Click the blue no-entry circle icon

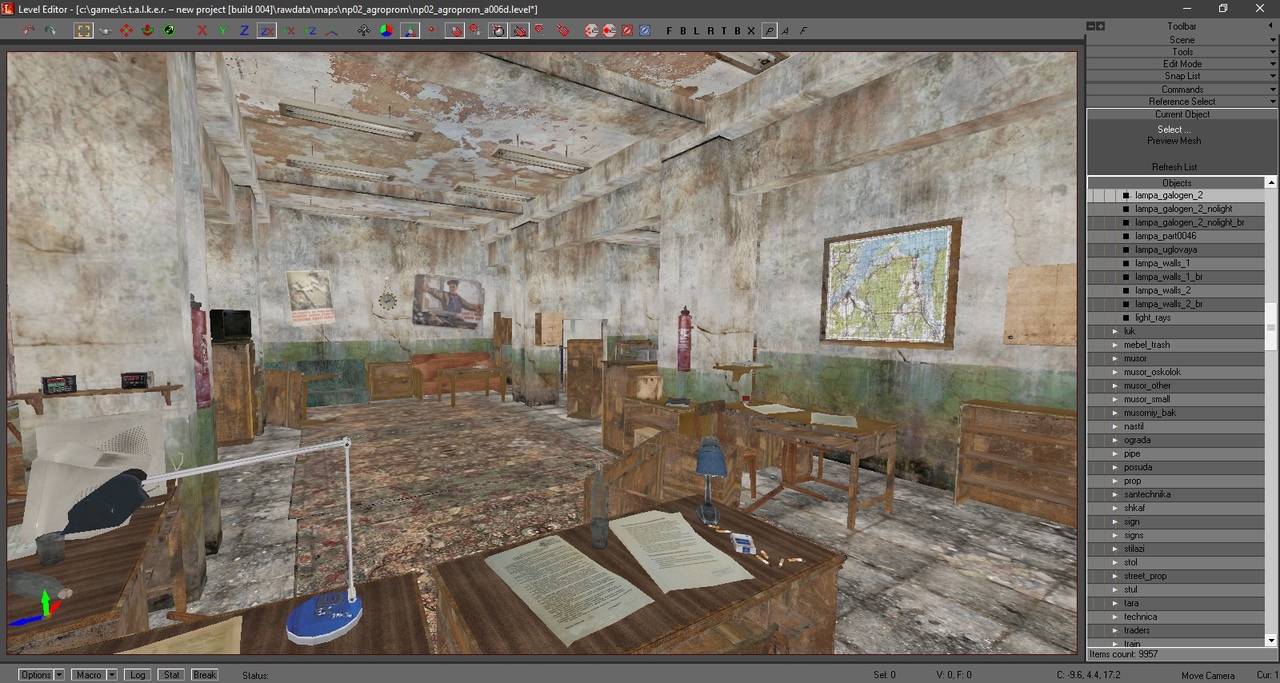(645, 31)
